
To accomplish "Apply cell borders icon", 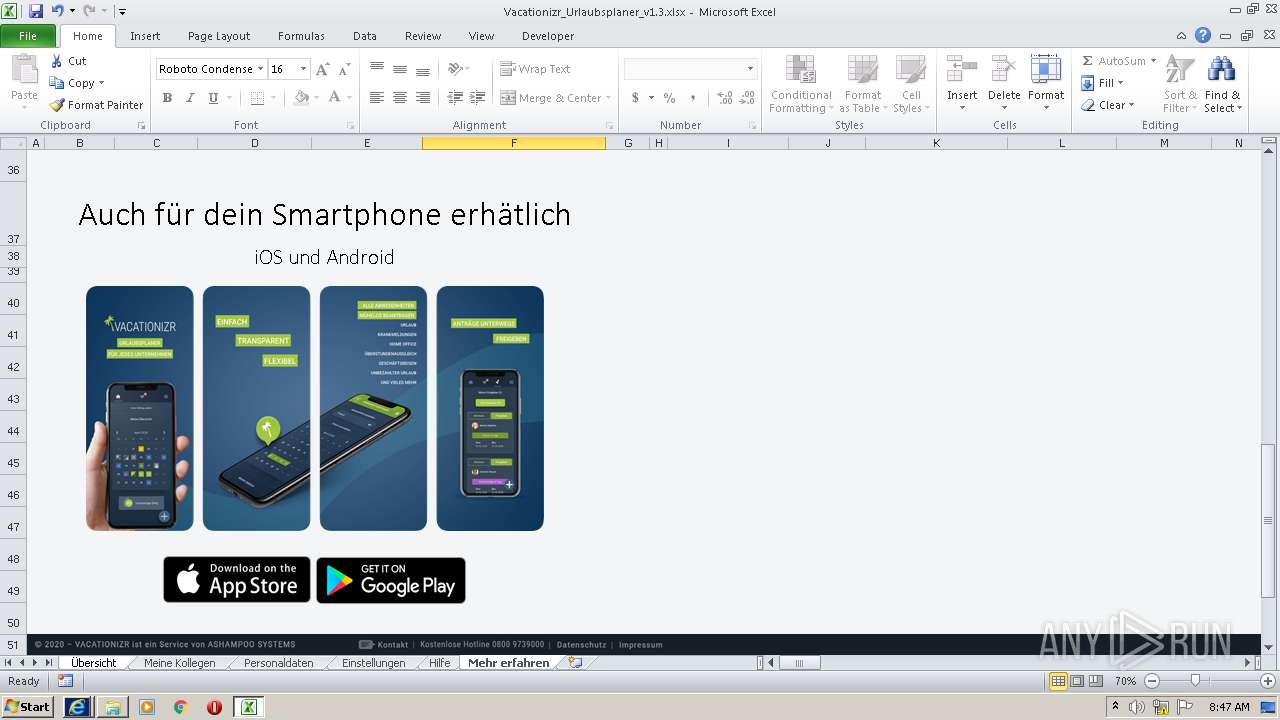I will click(257, 98).
